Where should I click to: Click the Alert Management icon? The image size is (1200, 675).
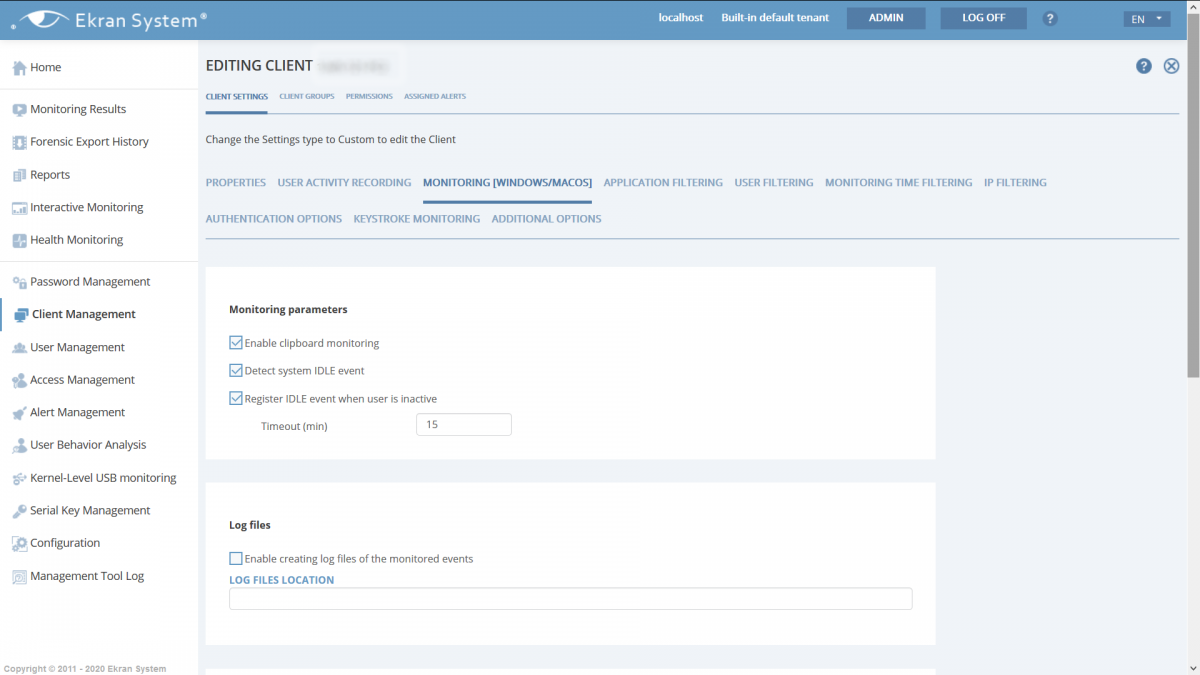coord(19,413)
